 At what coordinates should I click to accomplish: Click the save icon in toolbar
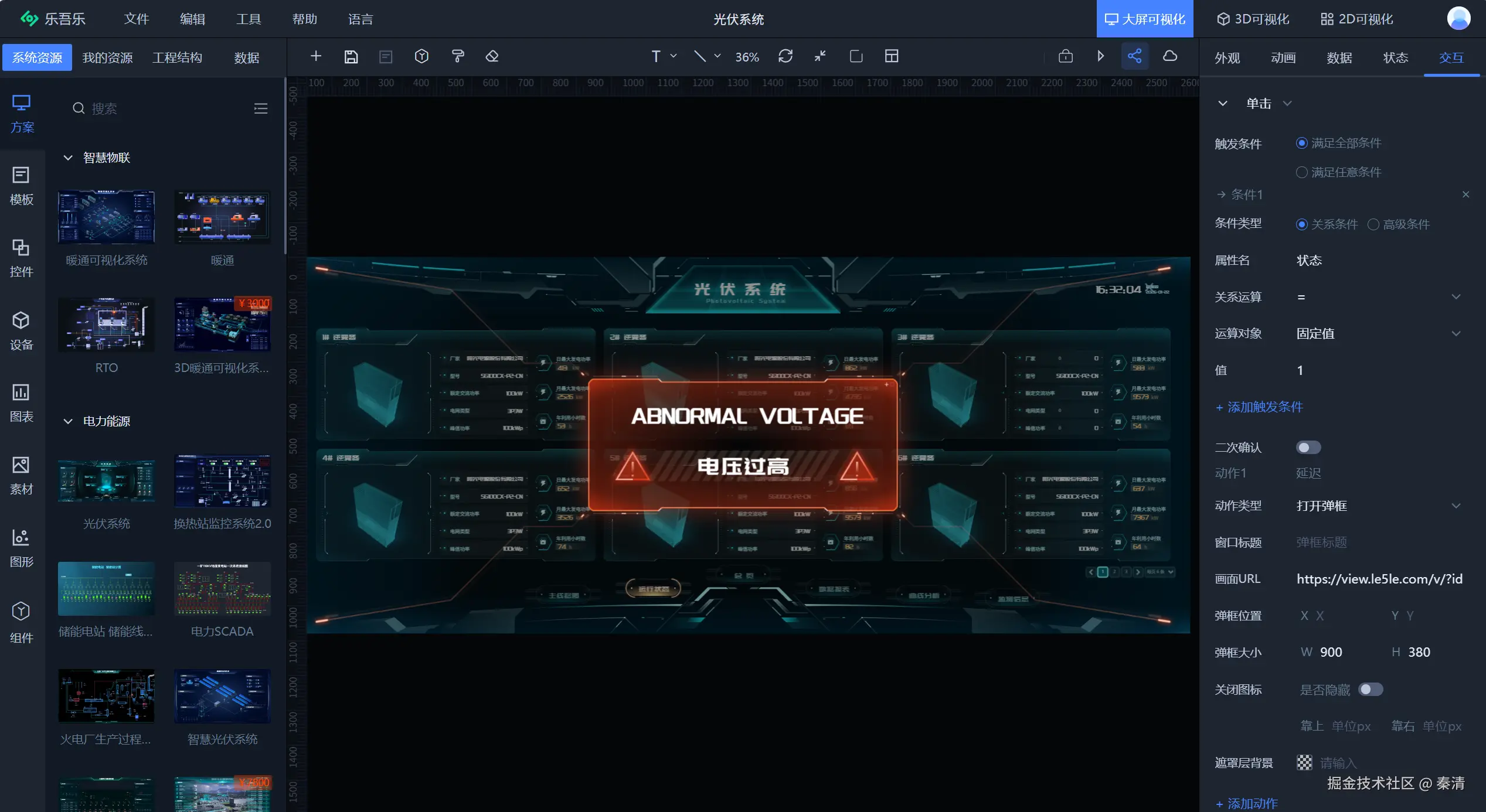[351, 57]
